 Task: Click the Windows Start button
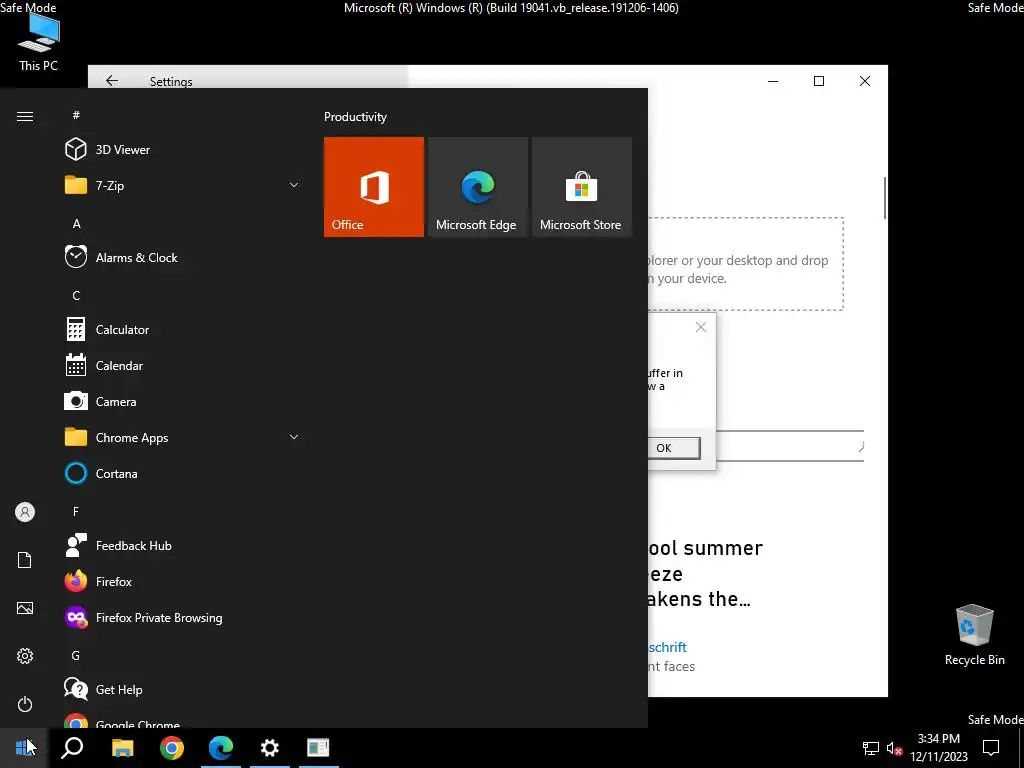click(24, 748)
